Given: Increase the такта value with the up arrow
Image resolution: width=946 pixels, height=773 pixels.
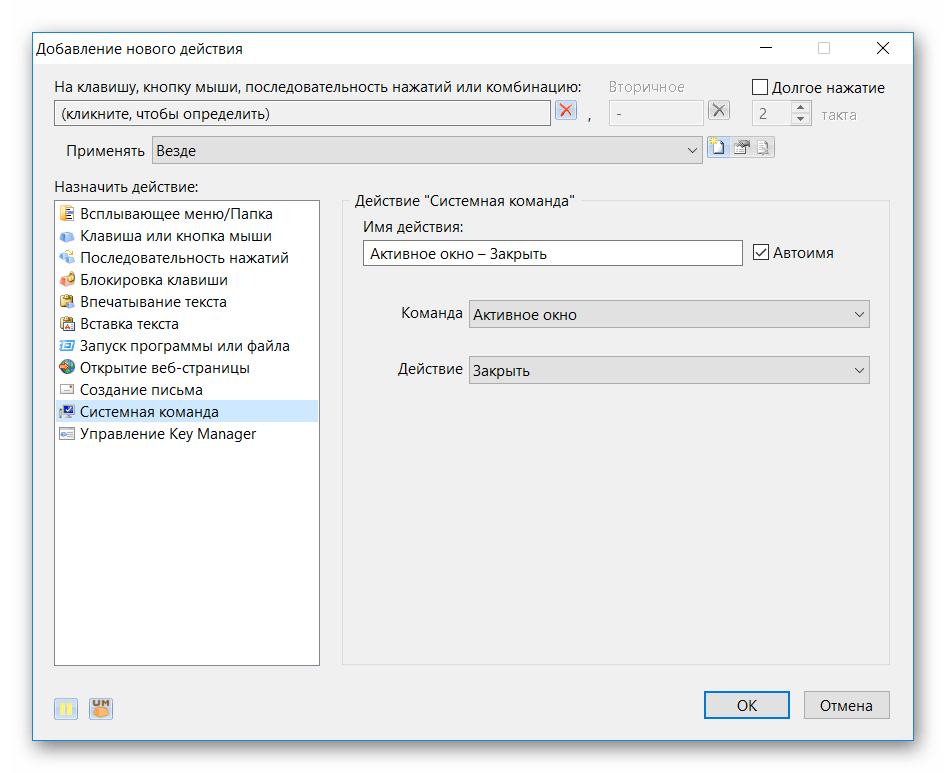Looking at the screenshot, I should pyautogui.click(x=801, y=108).
